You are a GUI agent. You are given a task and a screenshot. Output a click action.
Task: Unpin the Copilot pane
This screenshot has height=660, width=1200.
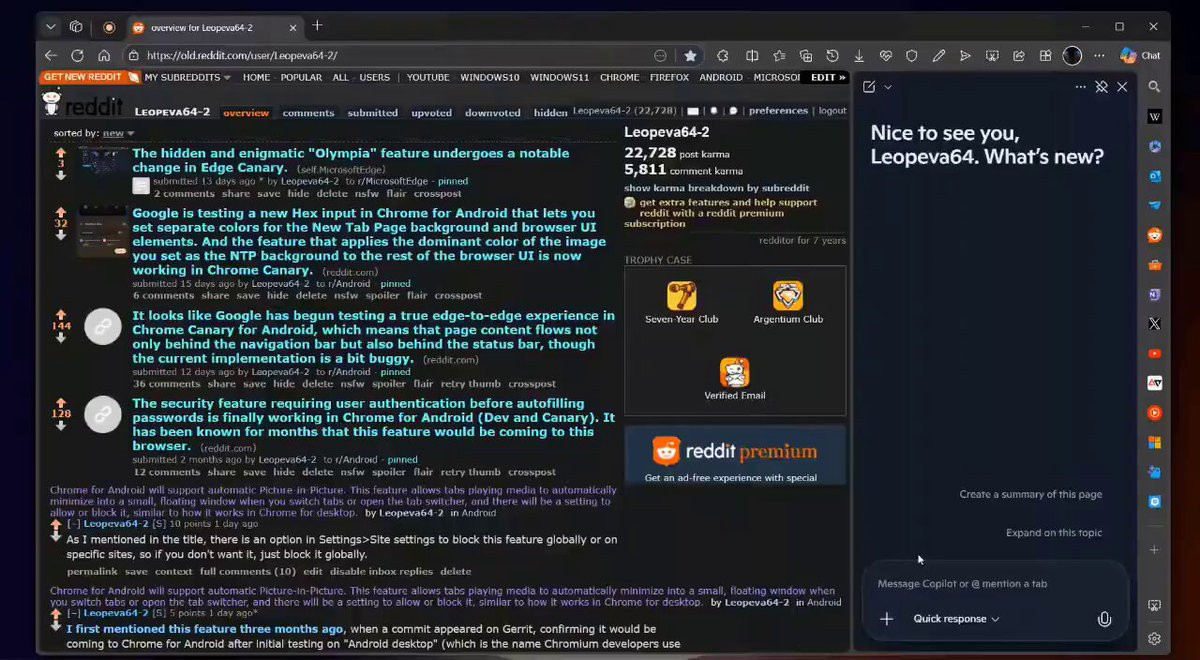[x=1101, y=87]
